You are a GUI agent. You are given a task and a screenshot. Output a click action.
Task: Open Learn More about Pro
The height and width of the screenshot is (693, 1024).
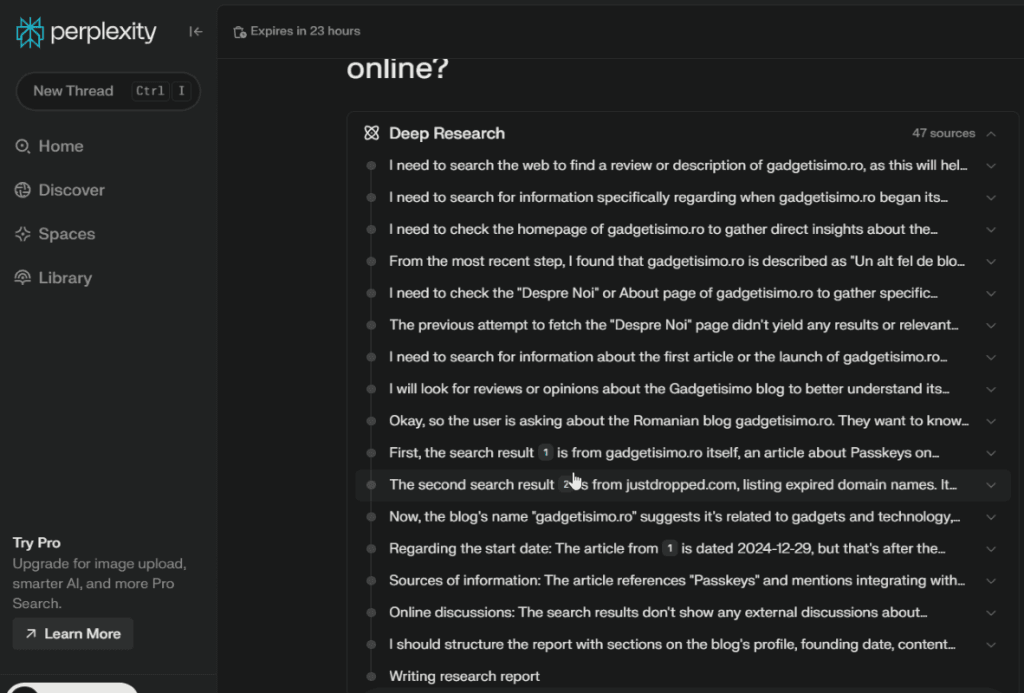tap(73, 634)
